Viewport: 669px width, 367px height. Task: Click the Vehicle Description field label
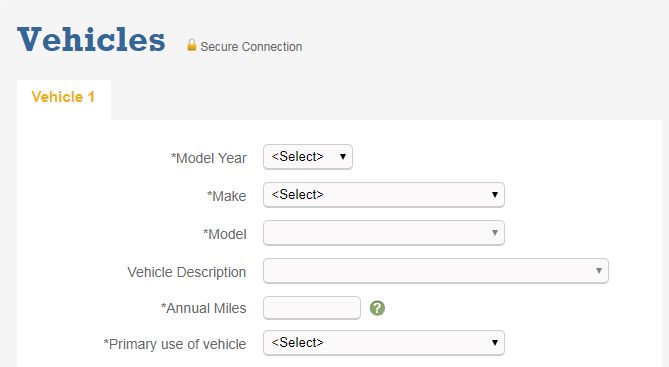186,272
